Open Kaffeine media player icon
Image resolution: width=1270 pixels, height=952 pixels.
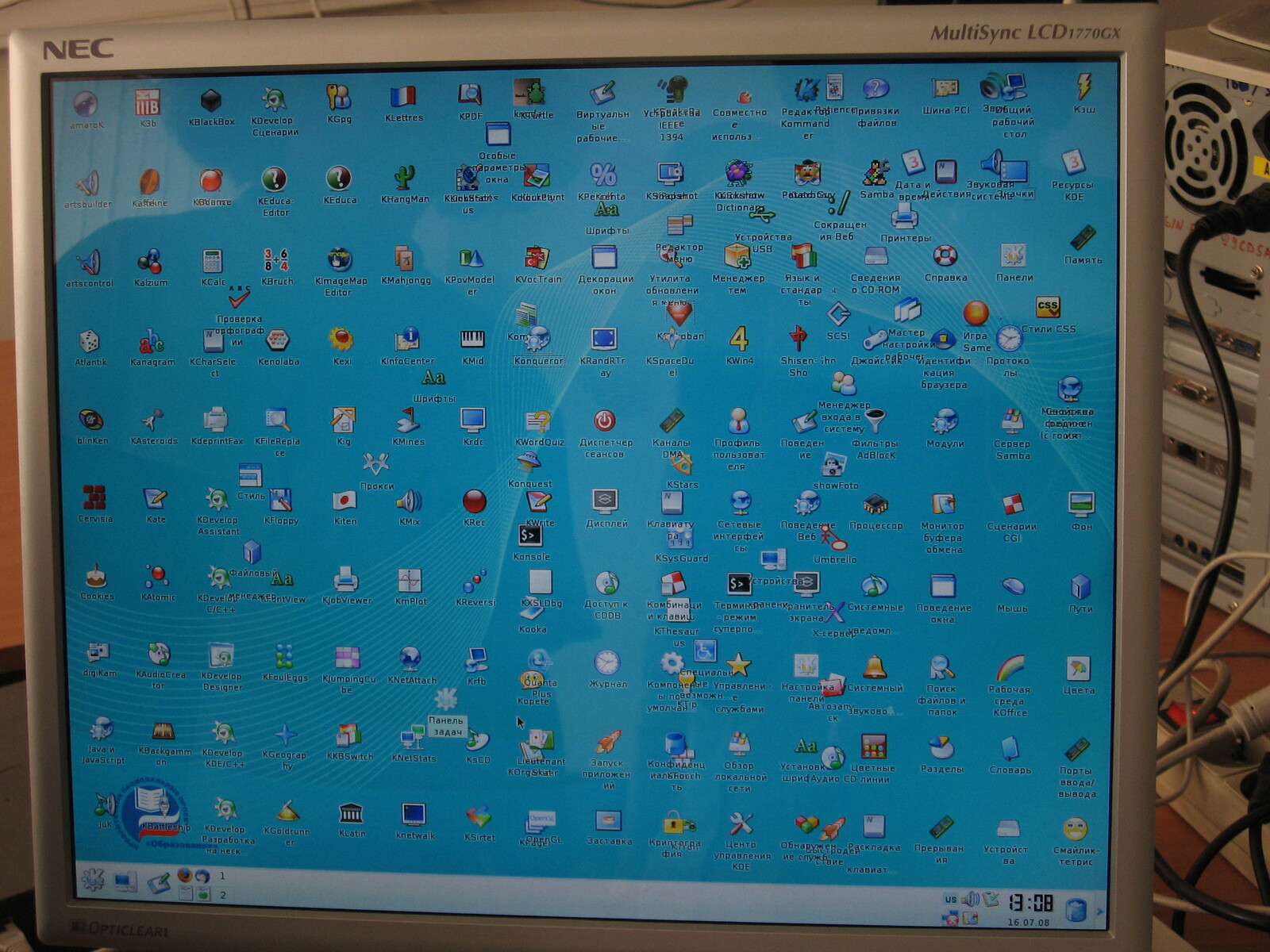tap(149, 182)
